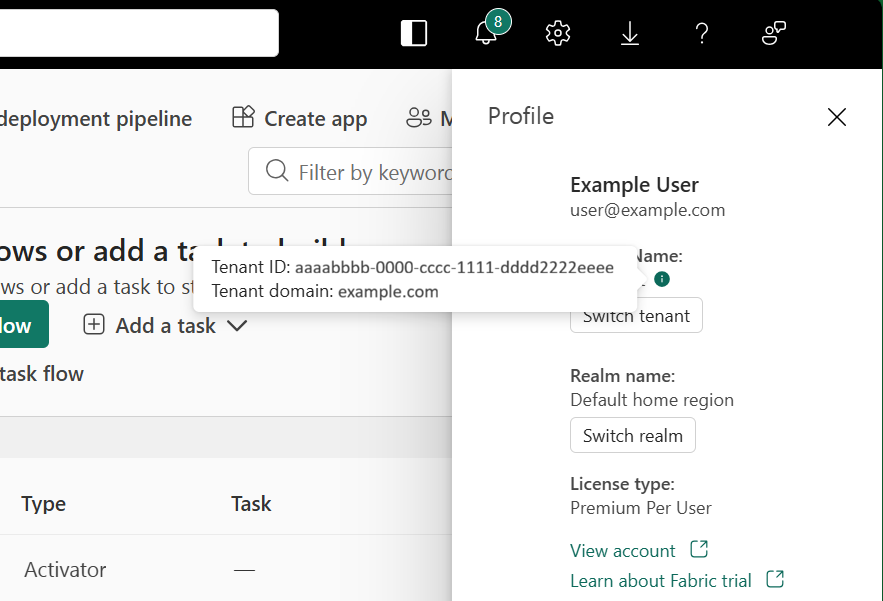Select the Activator row in the task table
883x601 pixels.
63,569
